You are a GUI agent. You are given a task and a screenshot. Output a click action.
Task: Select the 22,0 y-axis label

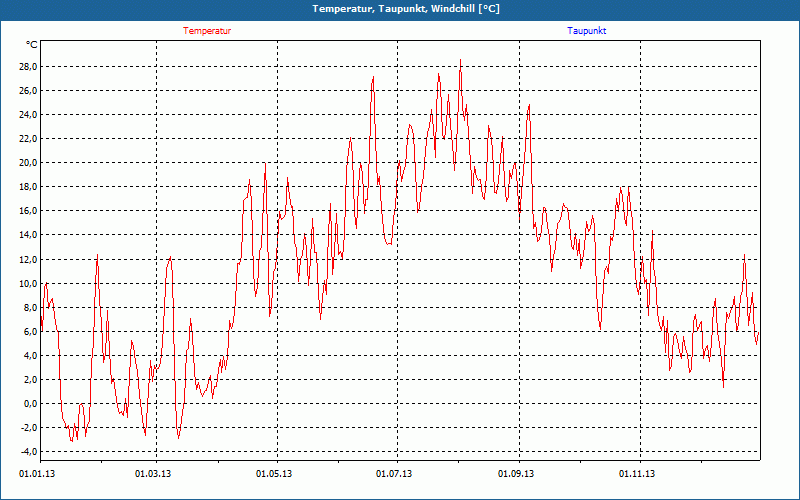(x=28, y=139)
